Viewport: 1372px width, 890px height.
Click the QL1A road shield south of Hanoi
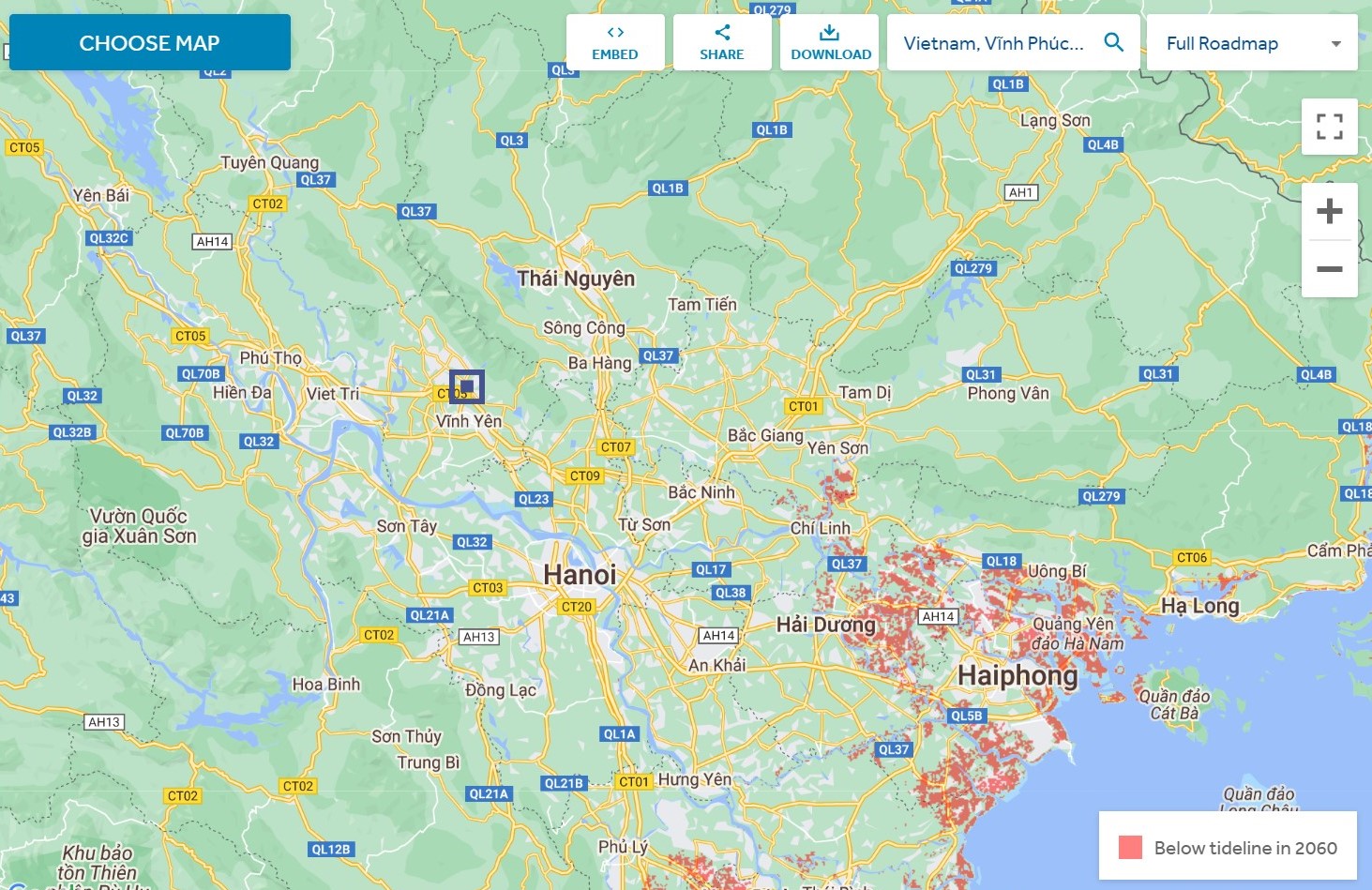coord(620,734)
